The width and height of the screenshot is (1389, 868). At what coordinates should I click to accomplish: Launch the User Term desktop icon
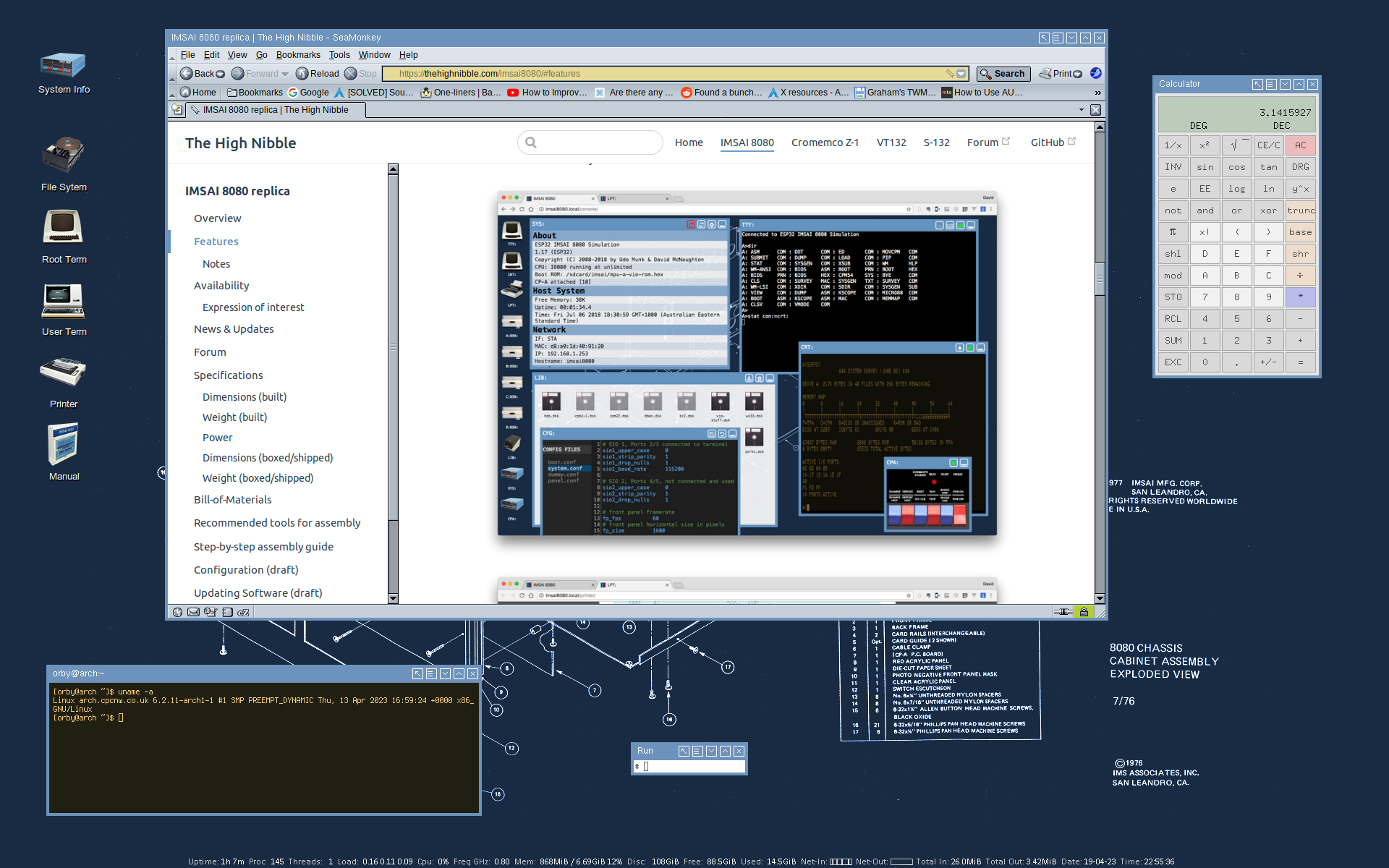point(64,310)
